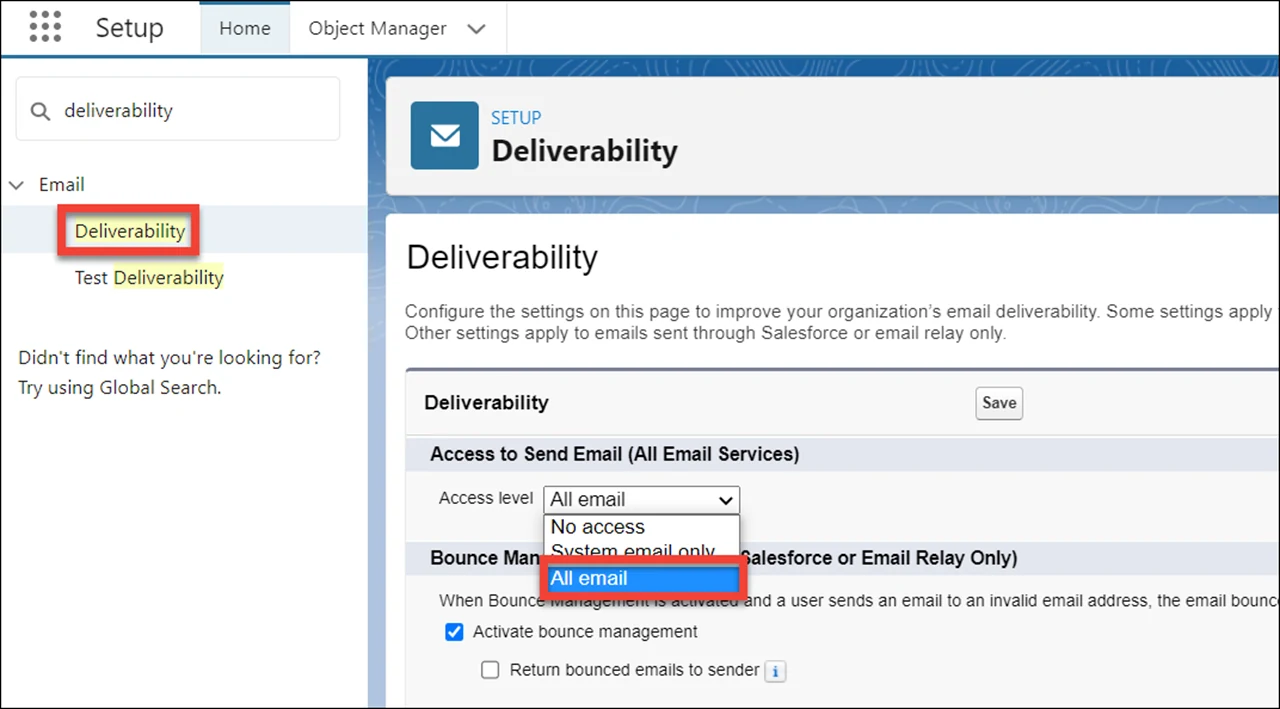The height and width of the screenshot is (709, 1280).
Task: Click the Save button
Action: coord(999,403)
